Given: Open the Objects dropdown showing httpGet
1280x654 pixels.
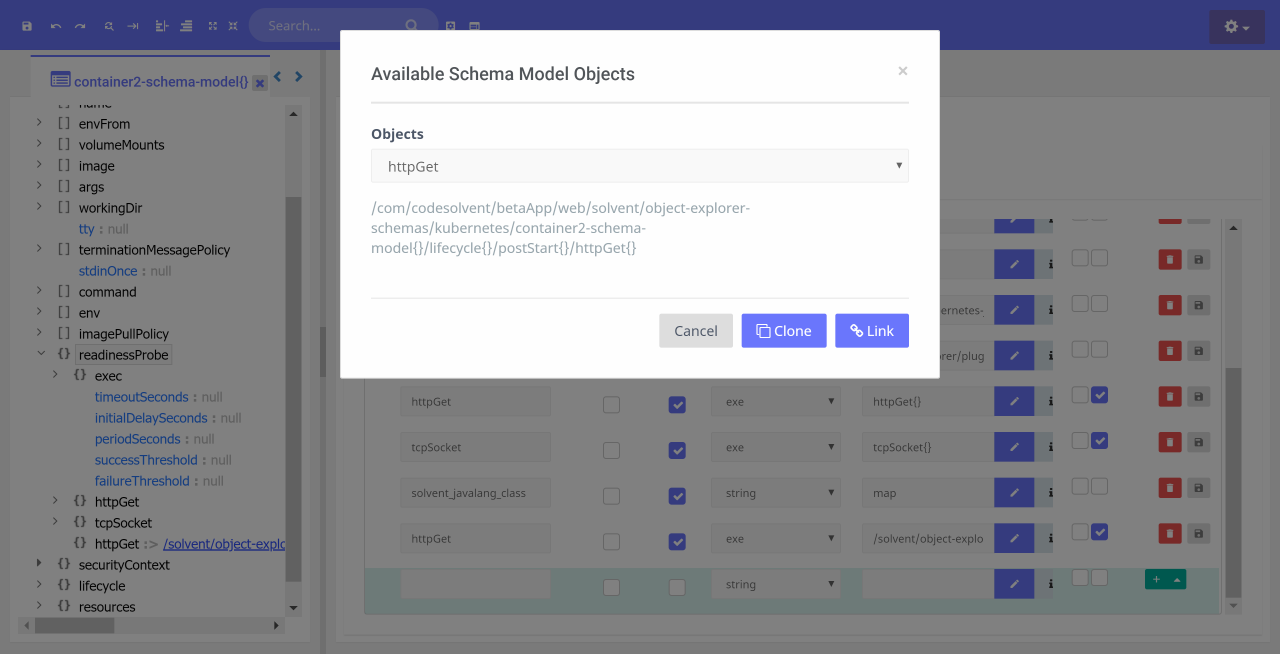Looking at the screenshot, I should (x=639, y=166).
